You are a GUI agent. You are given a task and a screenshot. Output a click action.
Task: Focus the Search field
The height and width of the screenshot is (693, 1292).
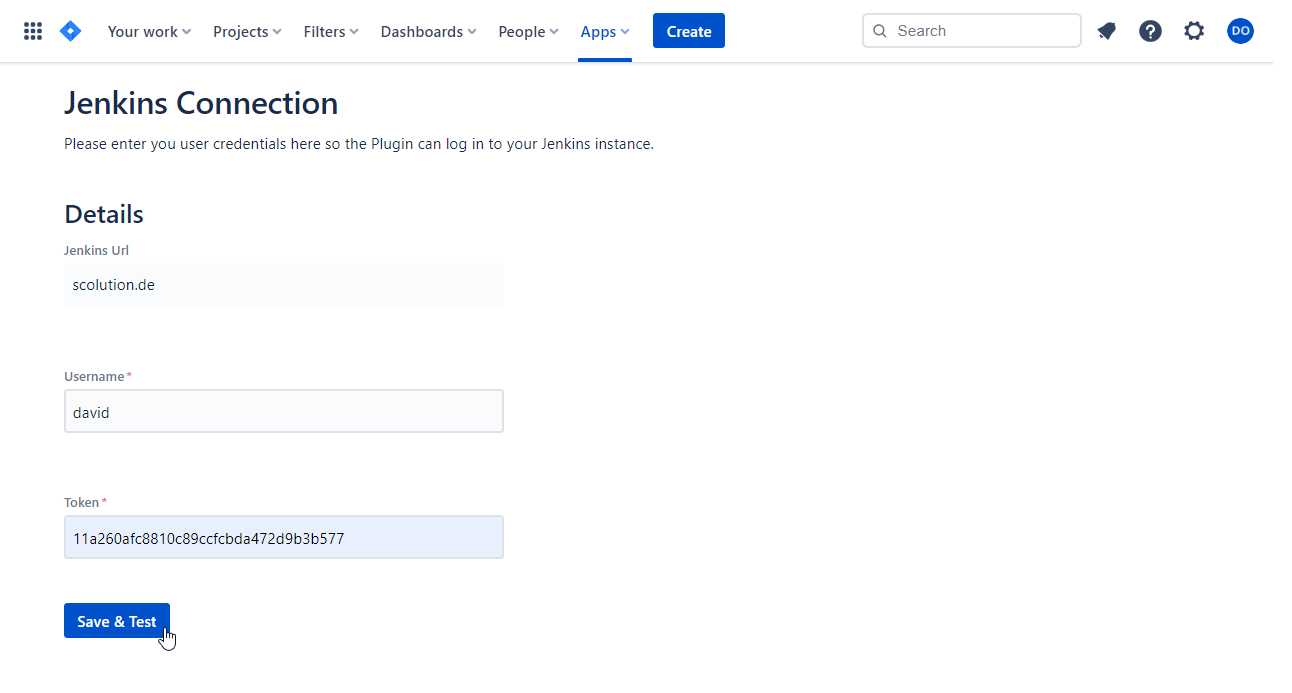[972, 31]
